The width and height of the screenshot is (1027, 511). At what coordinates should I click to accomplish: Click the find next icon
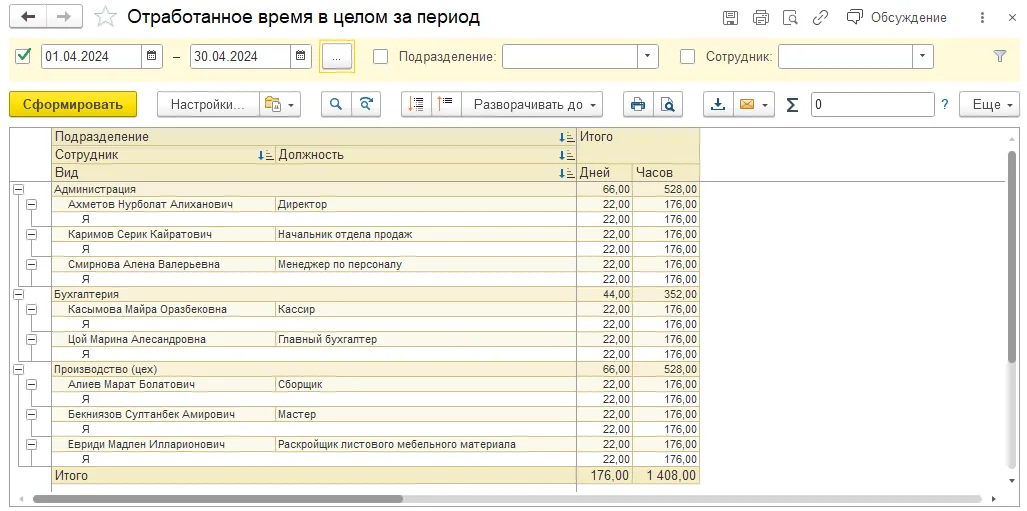366,104
